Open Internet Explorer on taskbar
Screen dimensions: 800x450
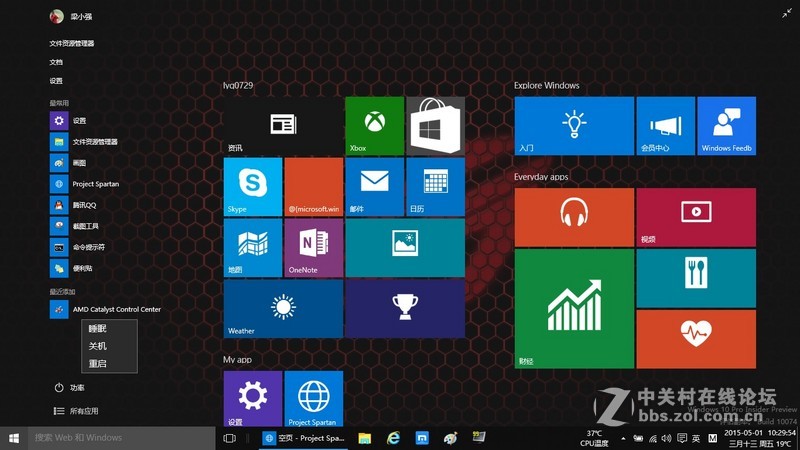pyautogui.click(x=393, y=438)
